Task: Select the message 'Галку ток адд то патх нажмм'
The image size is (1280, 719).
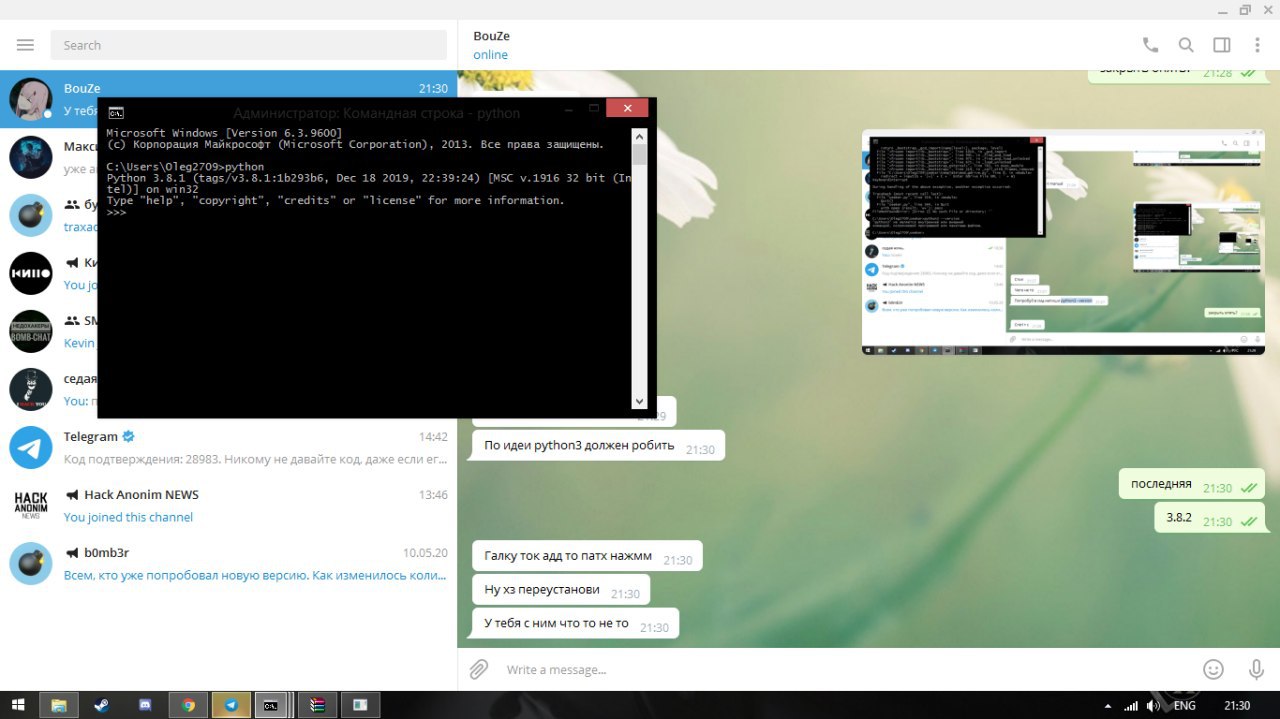Action: [x=587, y=556]
